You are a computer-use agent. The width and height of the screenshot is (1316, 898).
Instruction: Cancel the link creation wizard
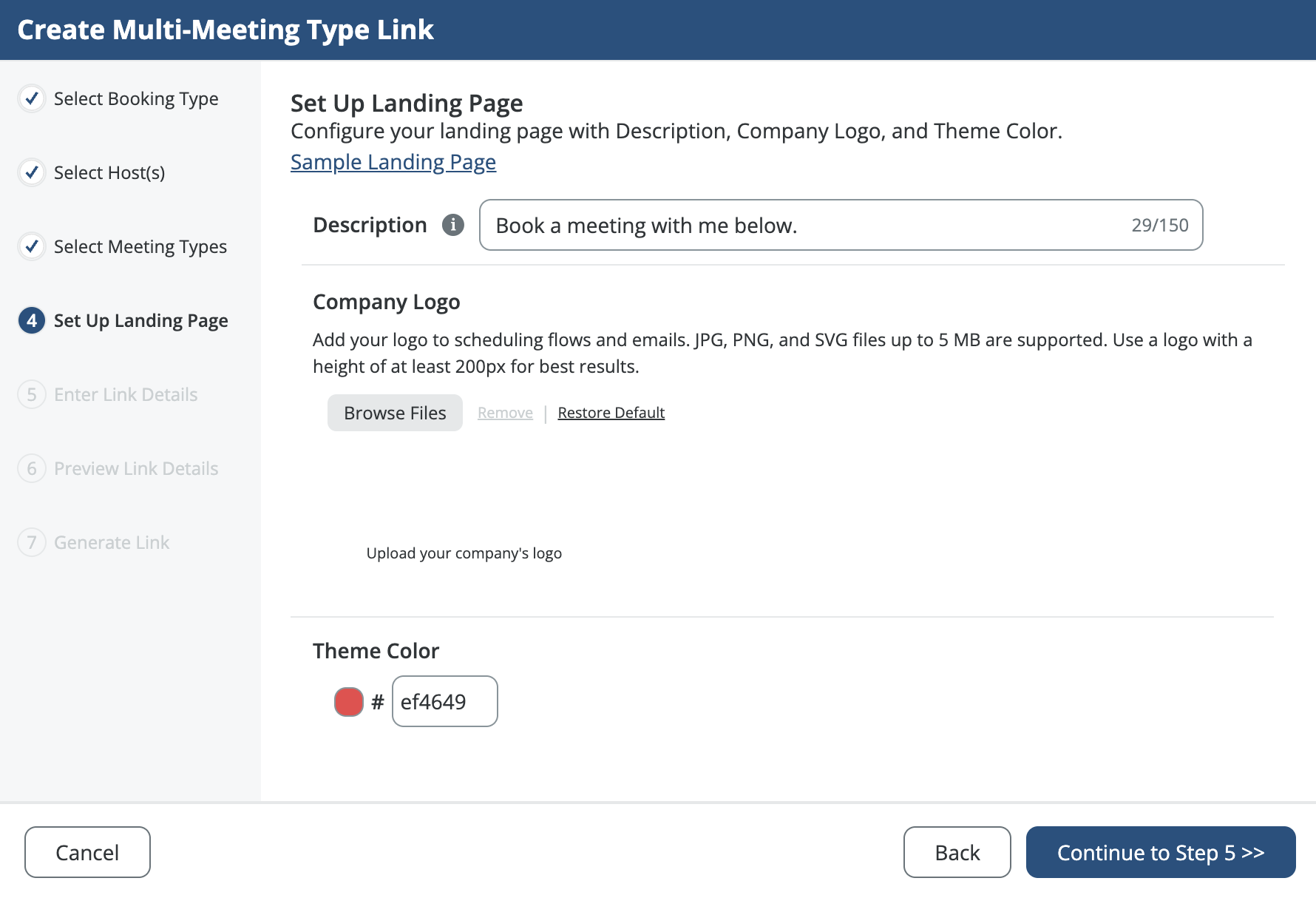(x=87, y=852)
